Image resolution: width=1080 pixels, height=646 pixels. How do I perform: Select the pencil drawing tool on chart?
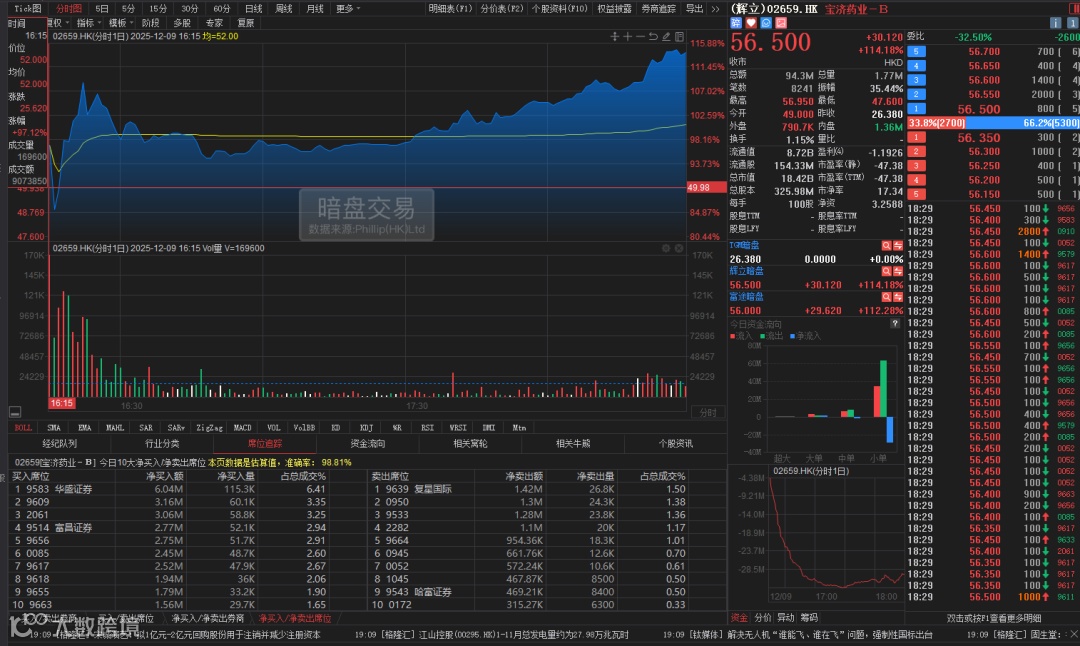pos(666,37)
